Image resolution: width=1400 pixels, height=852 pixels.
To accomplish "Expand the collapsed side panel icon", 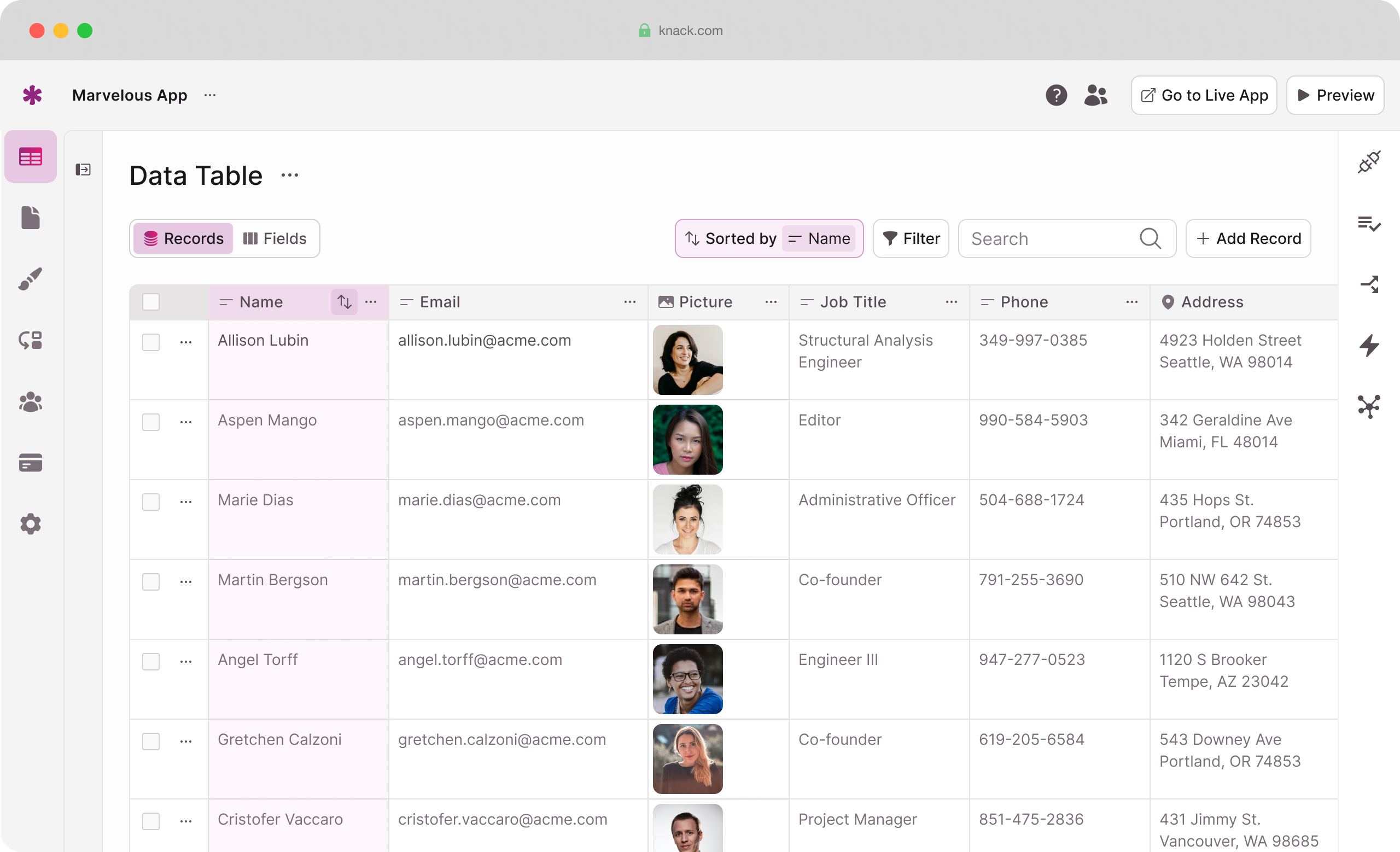I will pyautogui.click(x=83, y=170).
